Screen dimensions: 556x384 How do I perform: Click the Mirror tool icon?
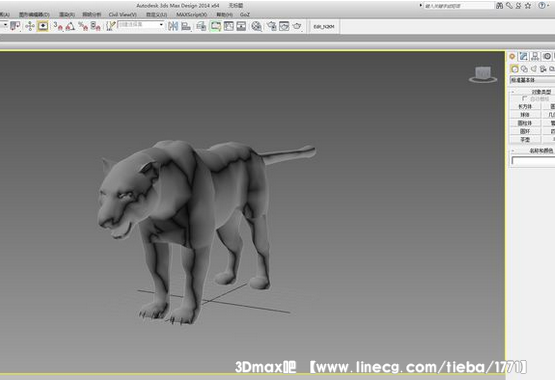click(x=173, y=26)
